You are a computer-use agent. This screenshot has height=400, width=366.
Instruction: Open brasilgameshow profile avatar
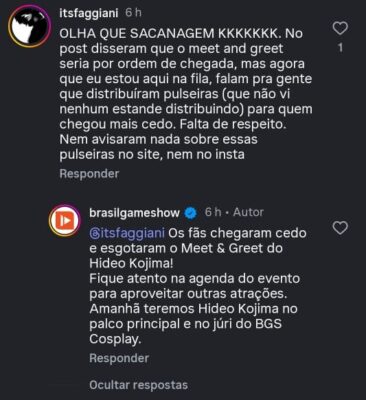coord(65,221)
